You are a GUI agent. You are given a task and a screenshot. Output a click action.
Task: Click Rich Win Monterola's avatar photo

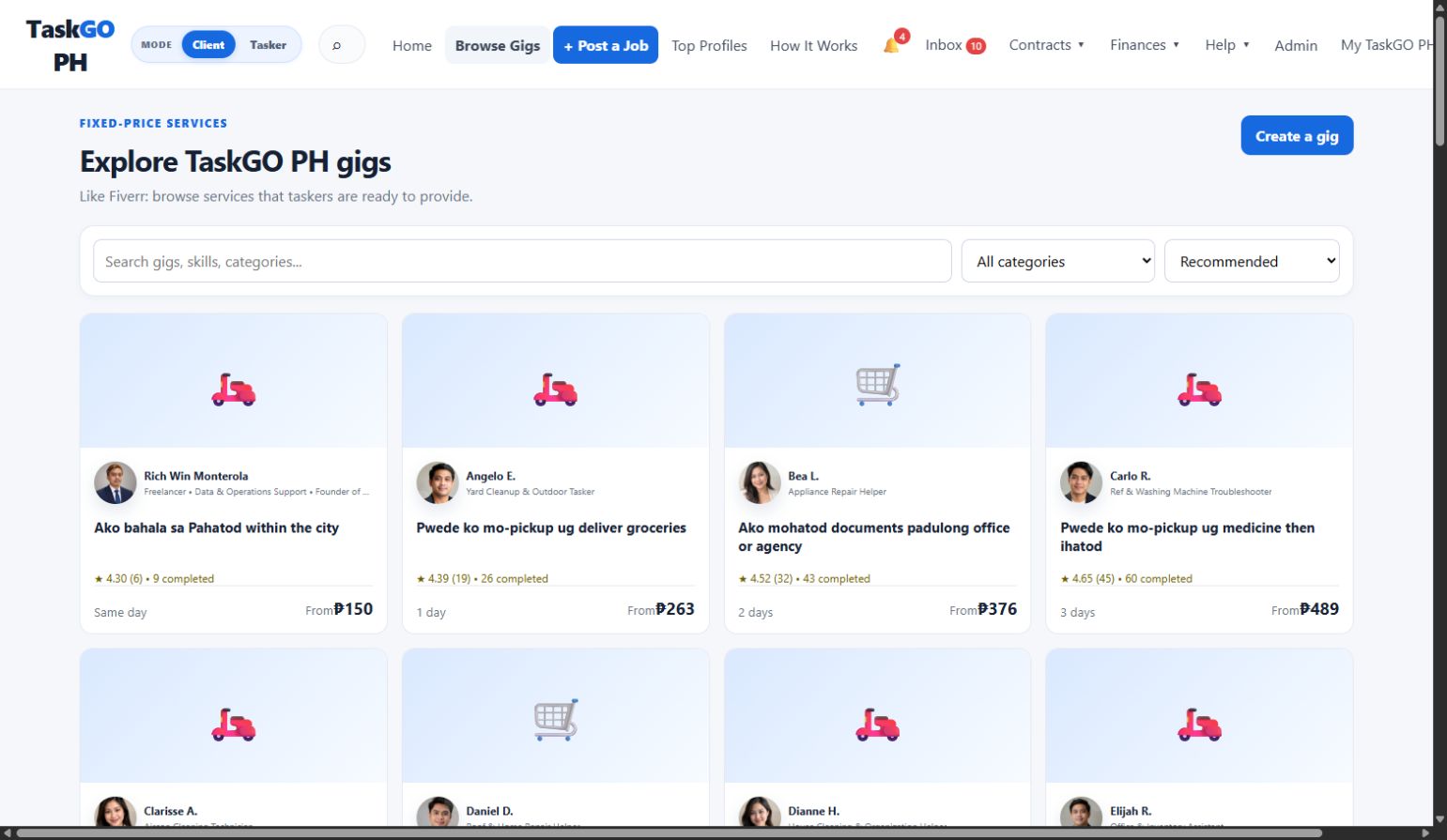click(x=115, y=483)
